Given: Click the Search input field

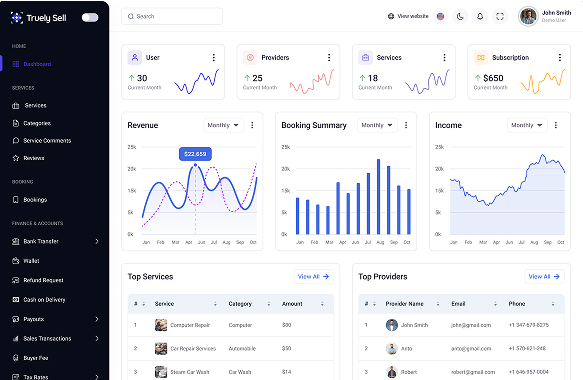Looking at the screenshot, I should point(172,16).
